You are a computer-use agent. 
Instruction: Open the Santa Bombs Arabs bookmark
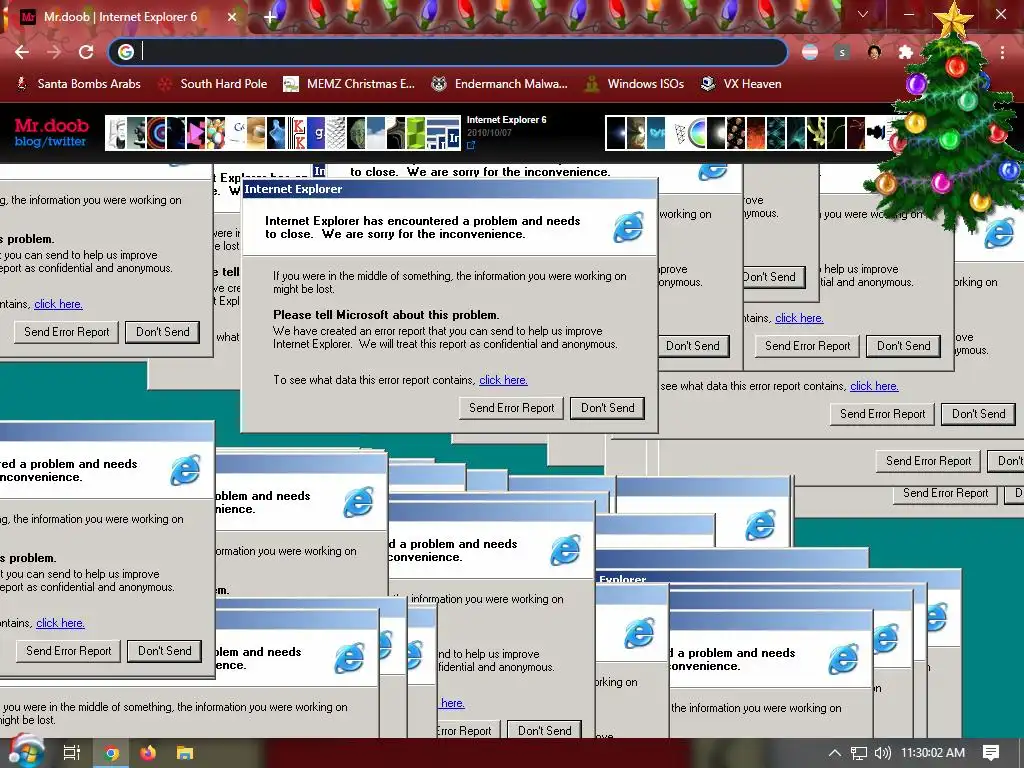[78, 84]
